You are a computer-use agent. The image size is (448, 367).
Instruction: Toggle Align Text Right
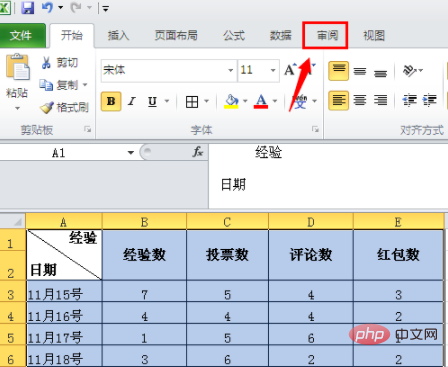coord(380,100)
